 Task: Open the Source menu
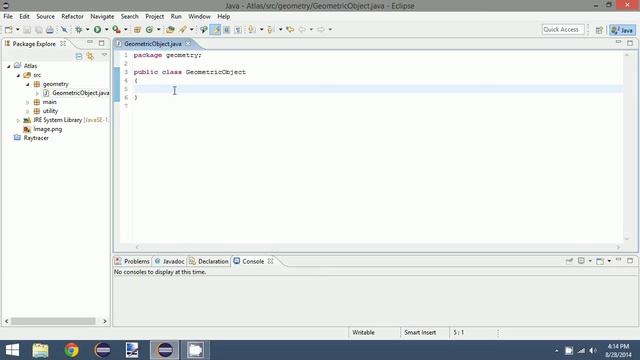[x=45, y=16]
